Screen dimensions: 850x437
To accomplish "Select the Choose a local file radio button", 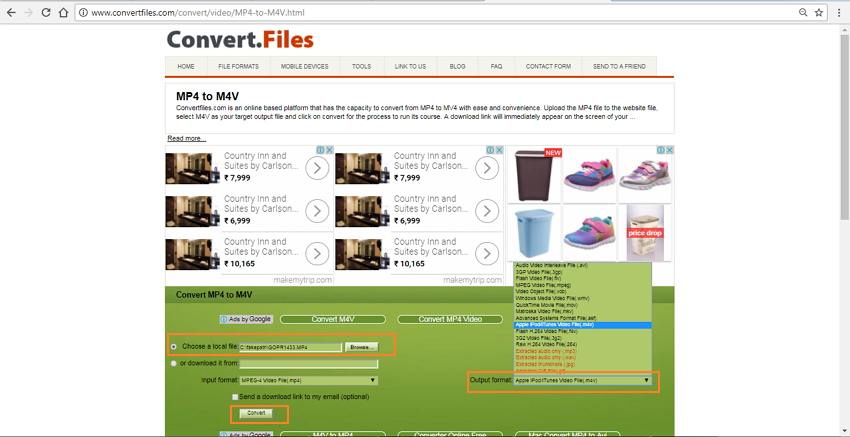I will coord(173,346).
